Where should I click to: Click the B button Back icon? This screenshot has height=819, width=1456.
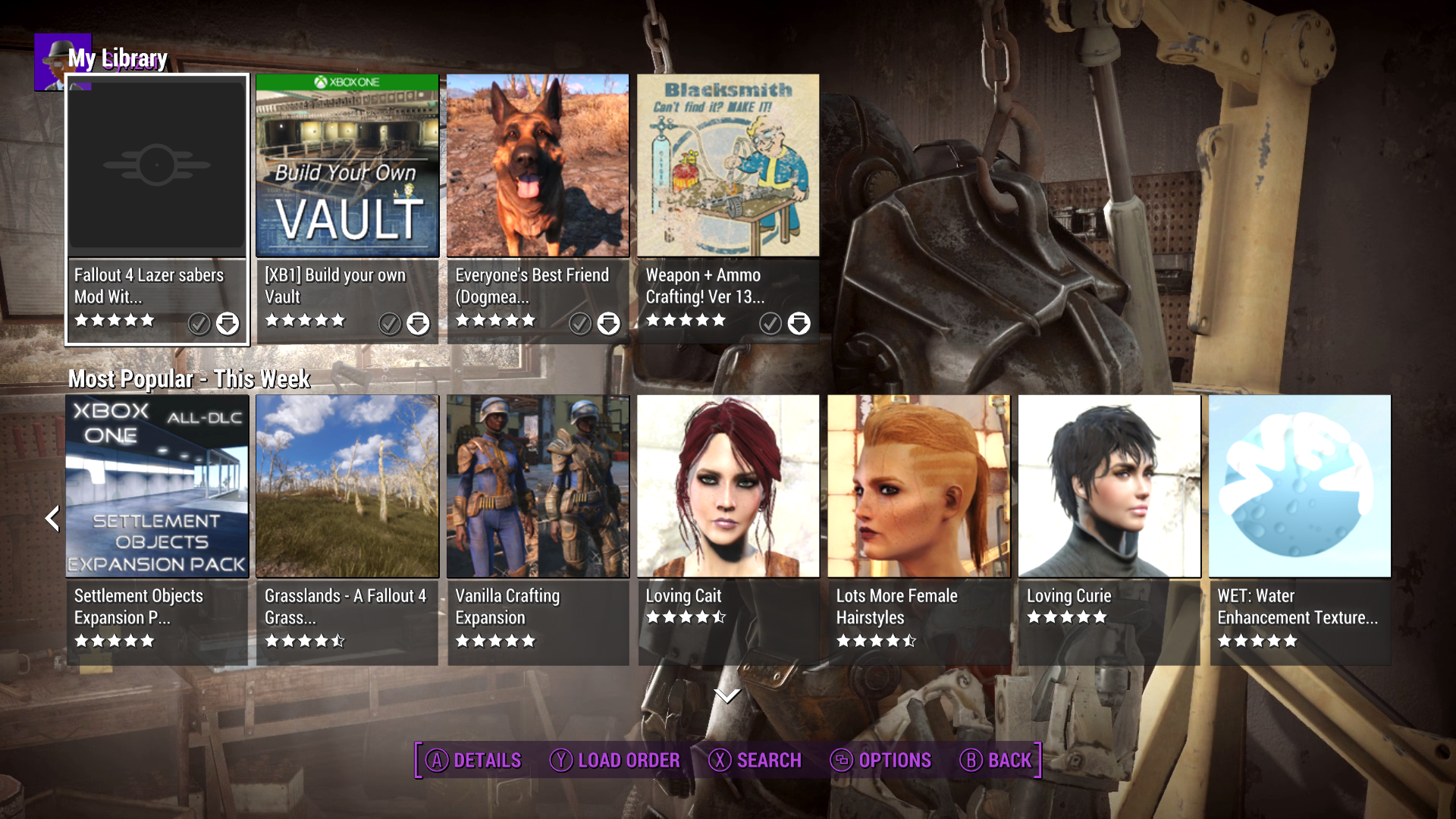point(971,760)
